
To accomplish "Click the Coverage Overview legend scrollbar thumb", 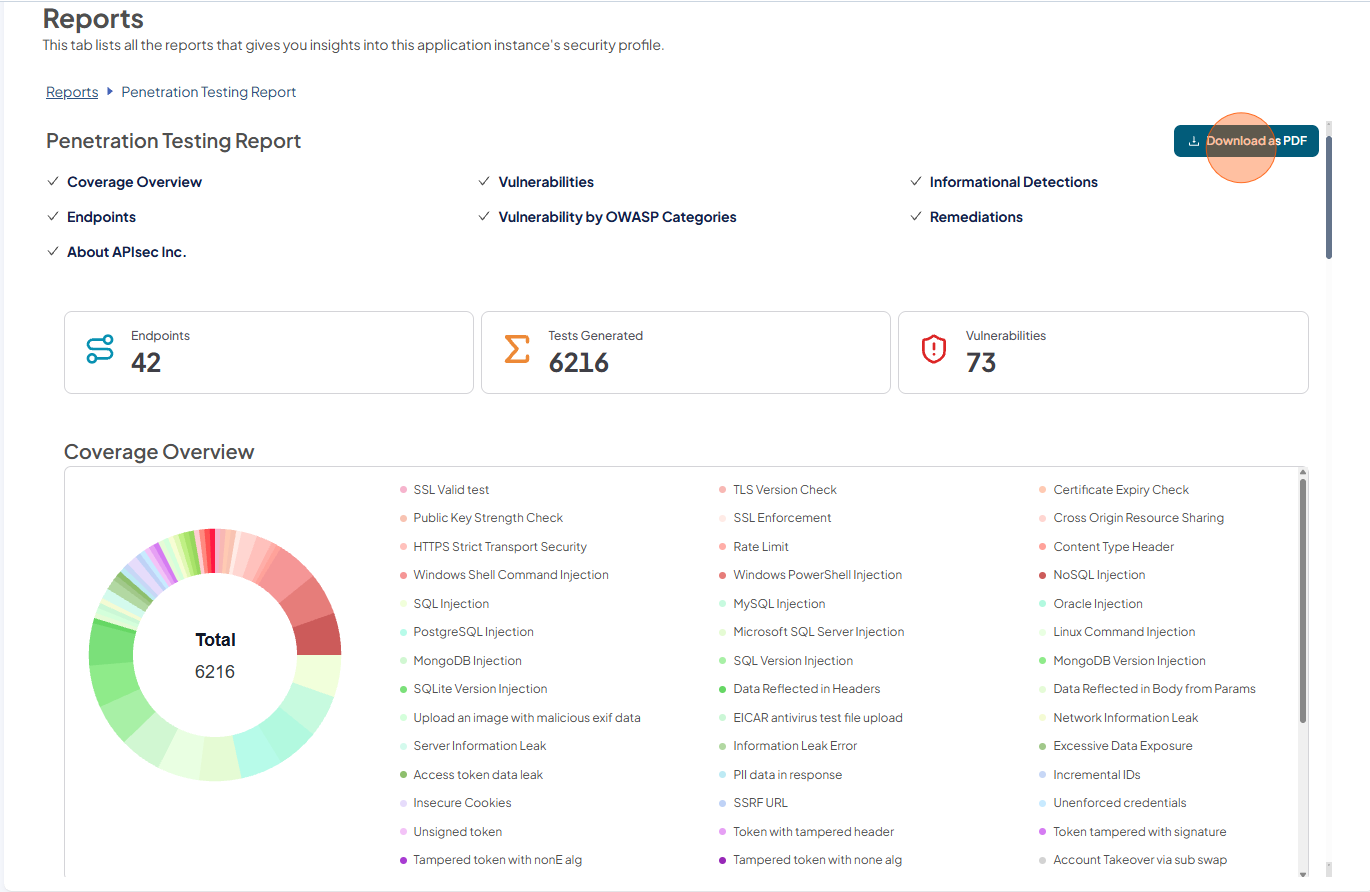I will (x=1302, y=600).
